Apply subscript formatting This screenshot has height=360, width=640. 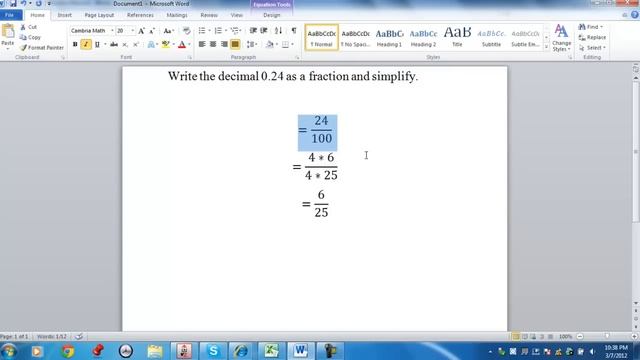click(125, 44)
